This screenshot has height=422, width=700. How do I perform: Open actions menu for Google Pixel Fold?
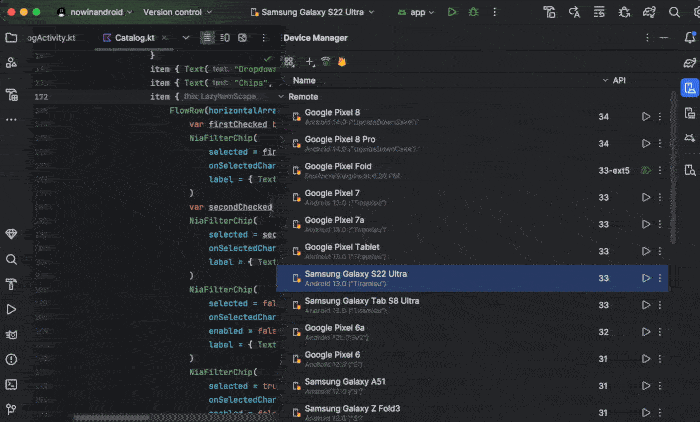point(660,171)
